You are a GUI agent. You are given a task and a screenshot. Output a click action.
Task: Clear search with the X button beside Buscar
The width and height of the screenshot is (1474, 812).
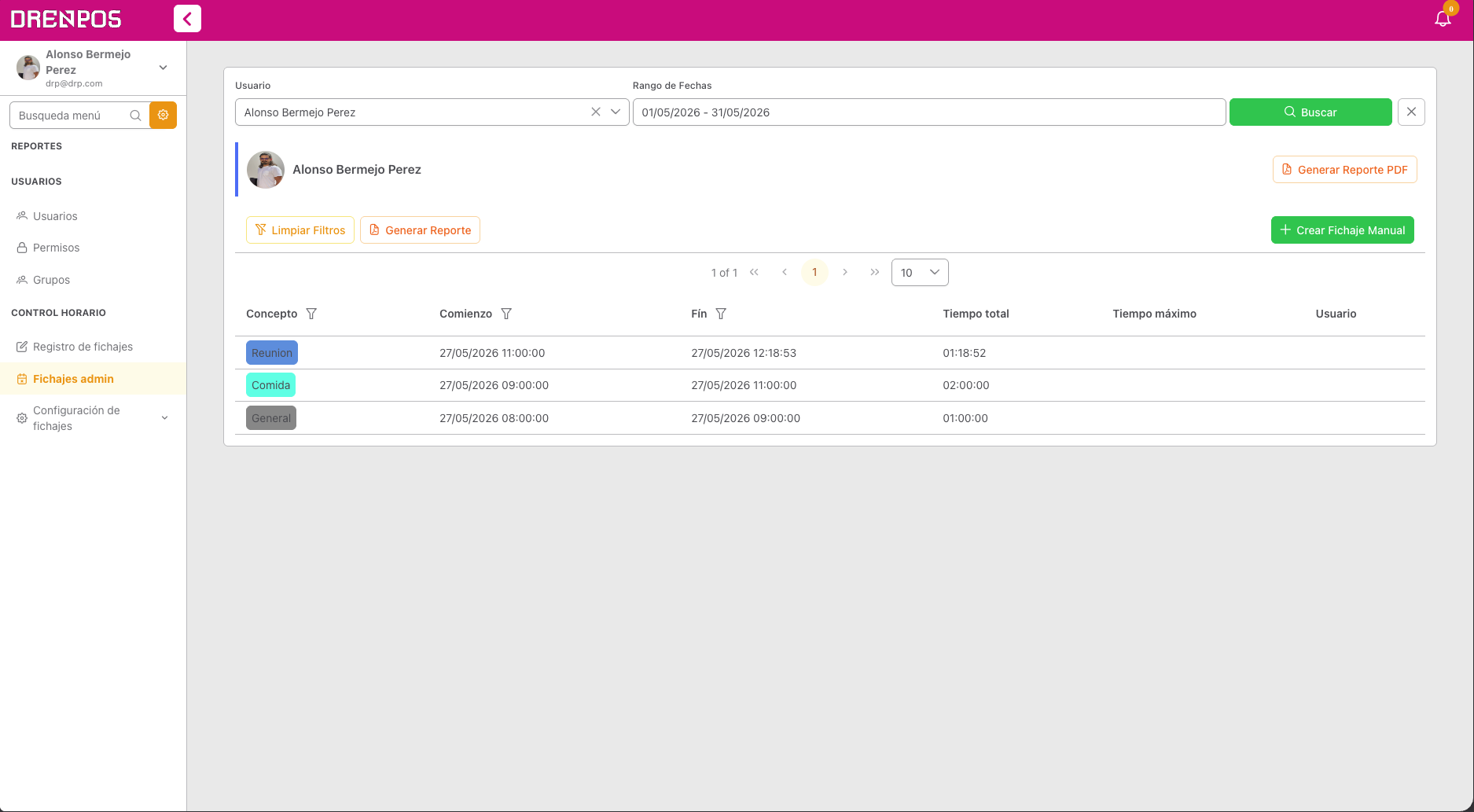tap(1411, 112)
